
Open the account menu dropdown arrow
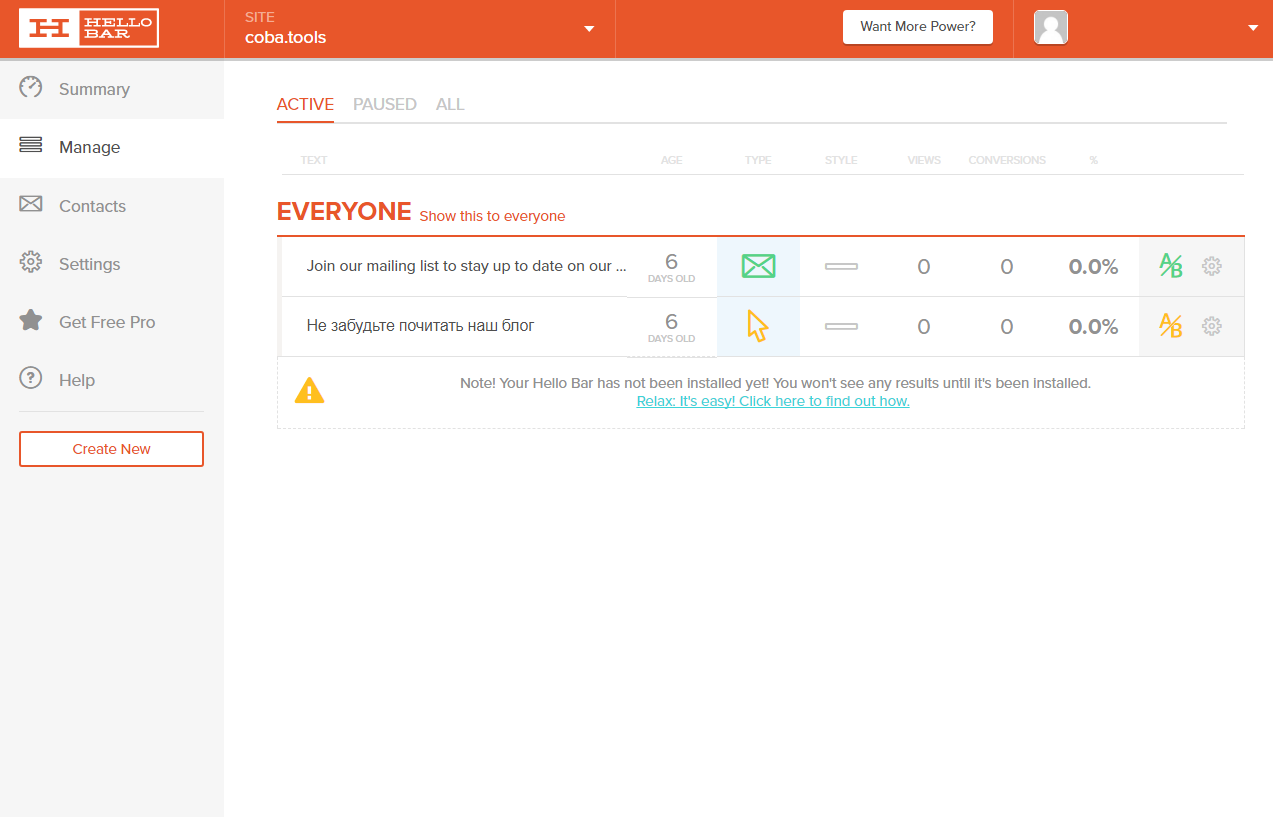[x=1253, y=29]
